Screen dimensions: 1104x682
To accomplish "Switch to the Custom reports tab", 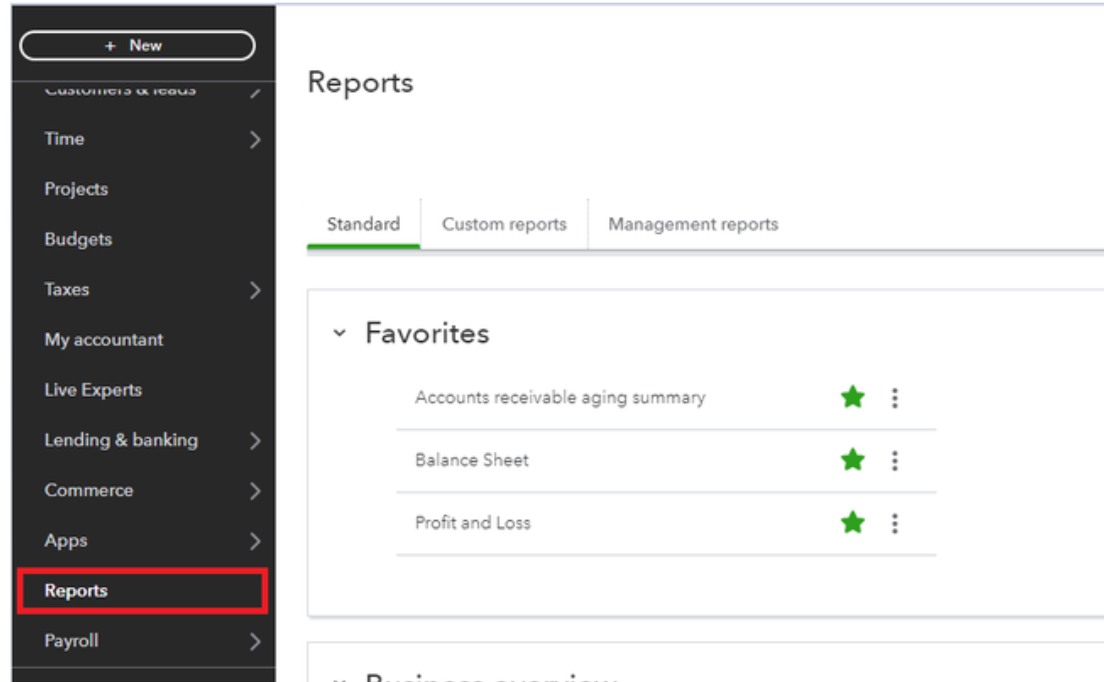I will tap(504, 225).
